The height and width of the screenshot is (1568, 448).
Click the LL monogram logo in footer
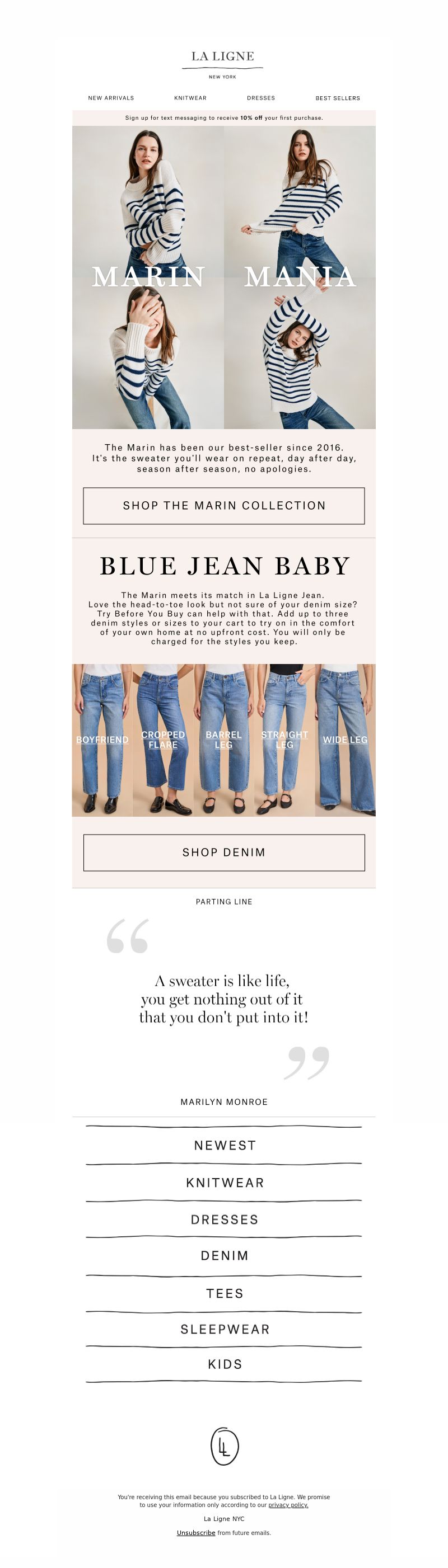225,1446
